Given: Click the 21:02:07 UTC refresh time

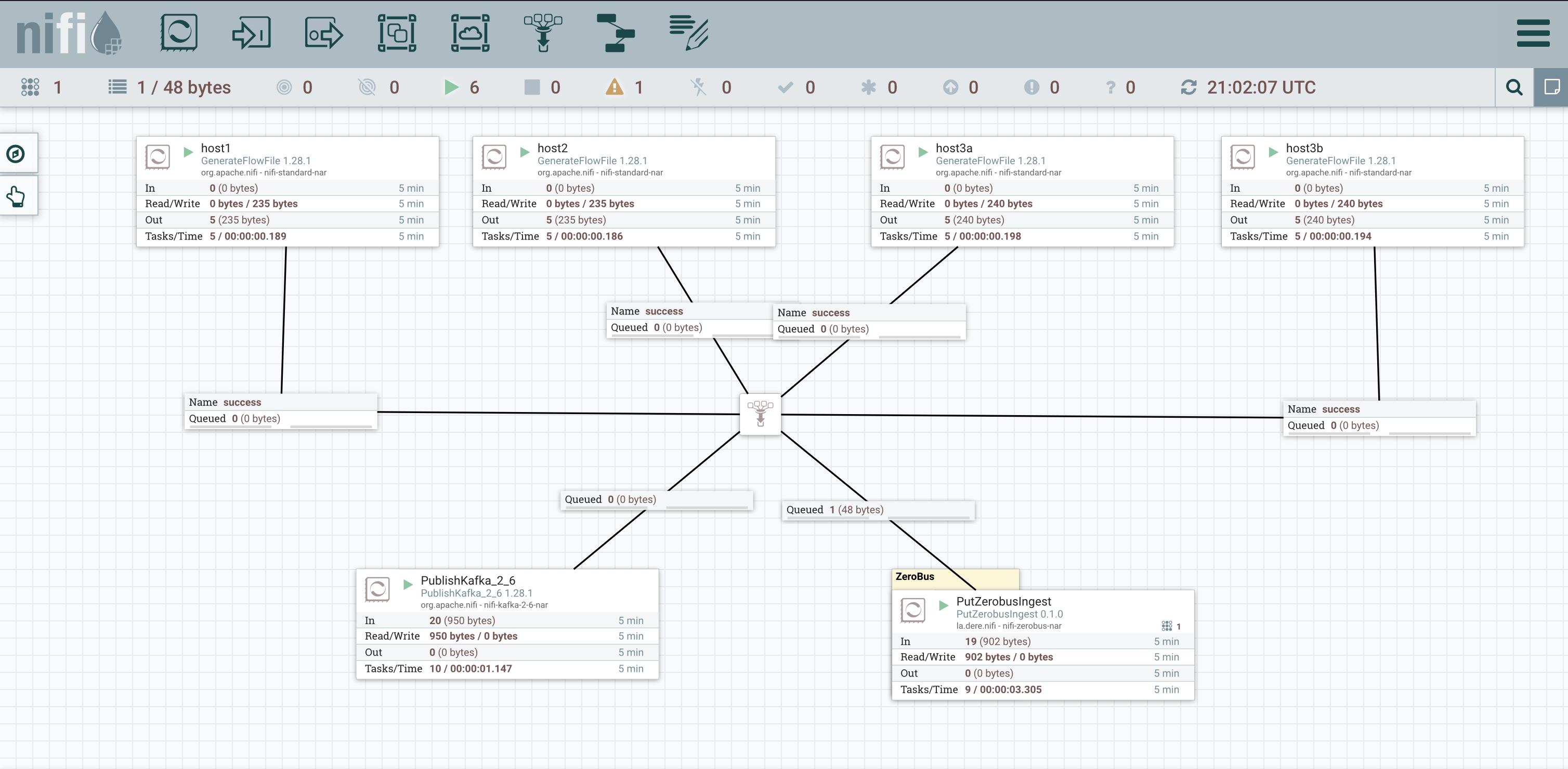Looking at the screenshot, I should pos(1261,87).
